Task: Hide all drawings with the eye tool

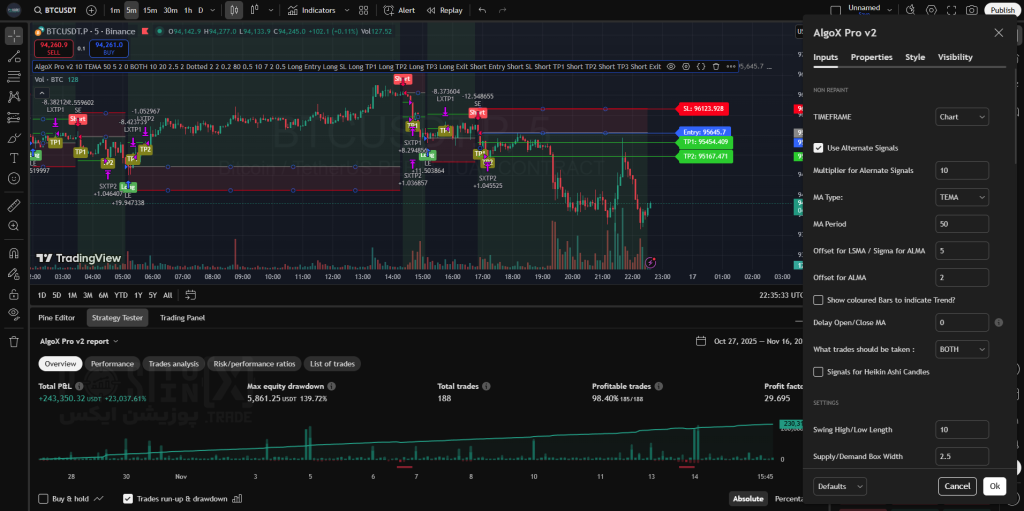Action: tap(14, 314)
